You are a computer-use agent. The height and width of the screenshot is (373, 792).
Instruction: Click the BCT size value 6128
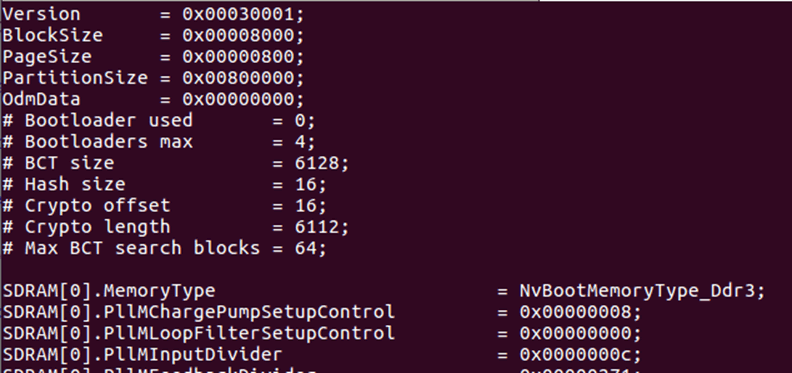pos(317,163)
